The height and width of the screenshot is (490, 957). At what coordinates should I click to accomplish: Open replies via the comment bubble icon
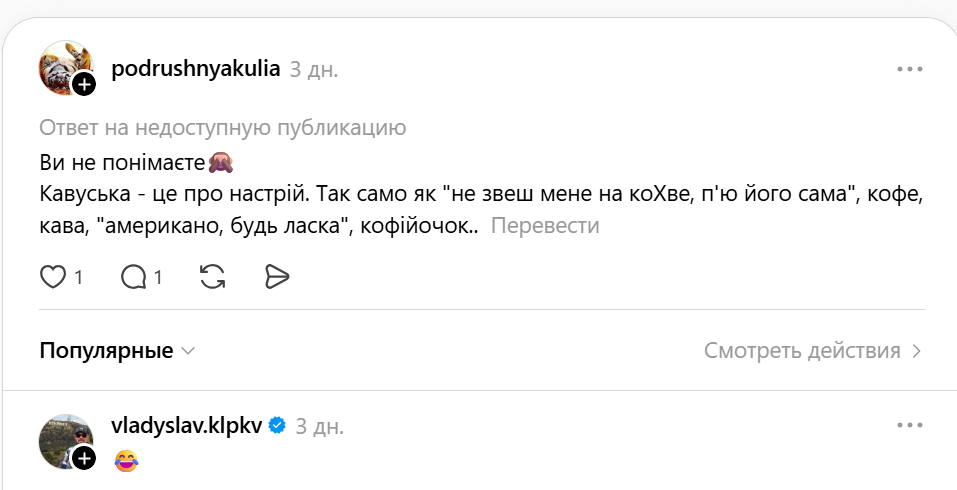pos(133,277)
